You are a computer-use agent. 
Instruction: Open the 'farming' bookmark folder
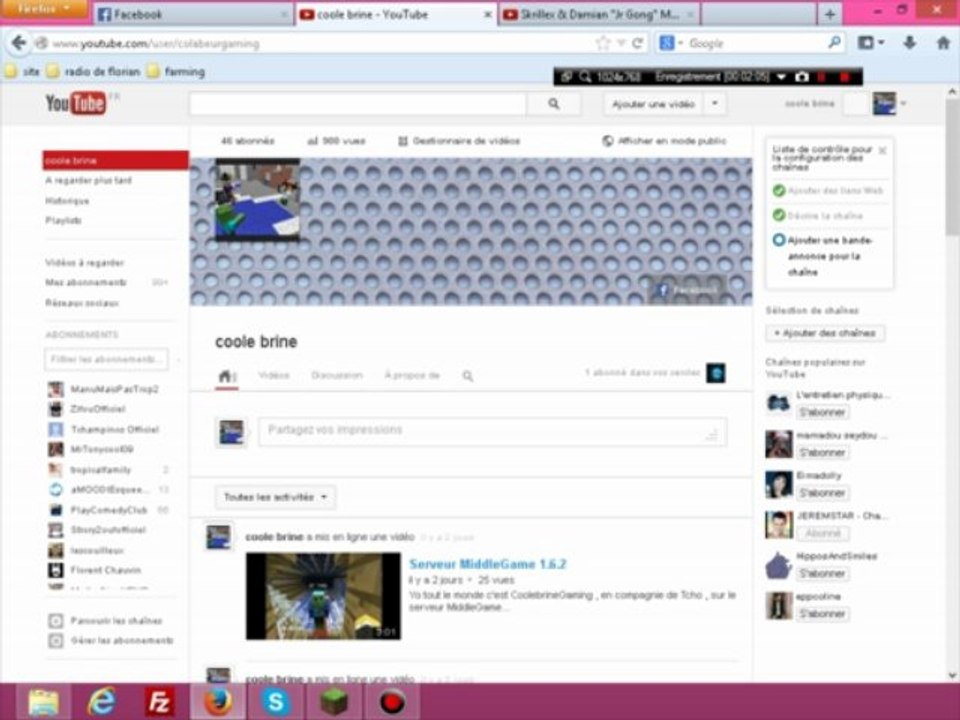(x=176, y=72)
